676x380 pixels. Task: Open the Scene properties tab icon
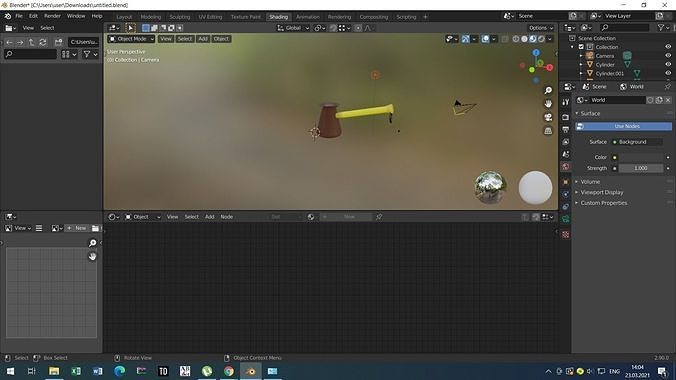[x=566, y=154]
